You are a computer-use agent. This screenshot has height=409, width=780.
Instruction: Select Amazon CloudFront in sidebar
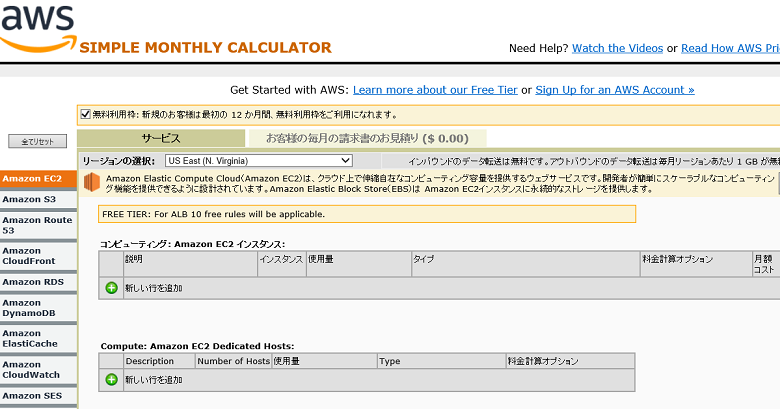(x=38, y=256)
